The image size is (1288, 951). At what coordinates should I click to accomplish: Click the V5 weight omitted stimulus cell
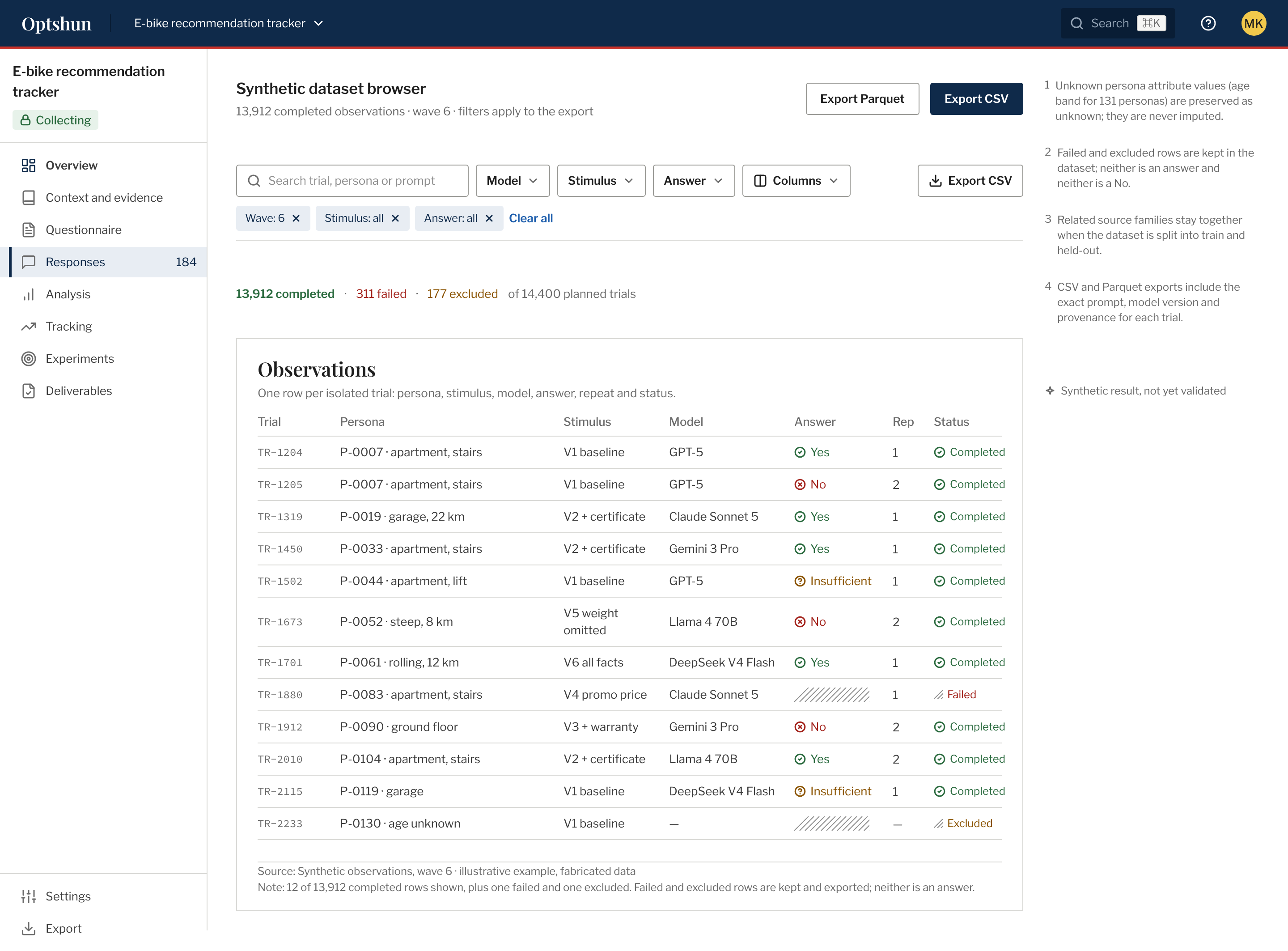tap(590, 622)
